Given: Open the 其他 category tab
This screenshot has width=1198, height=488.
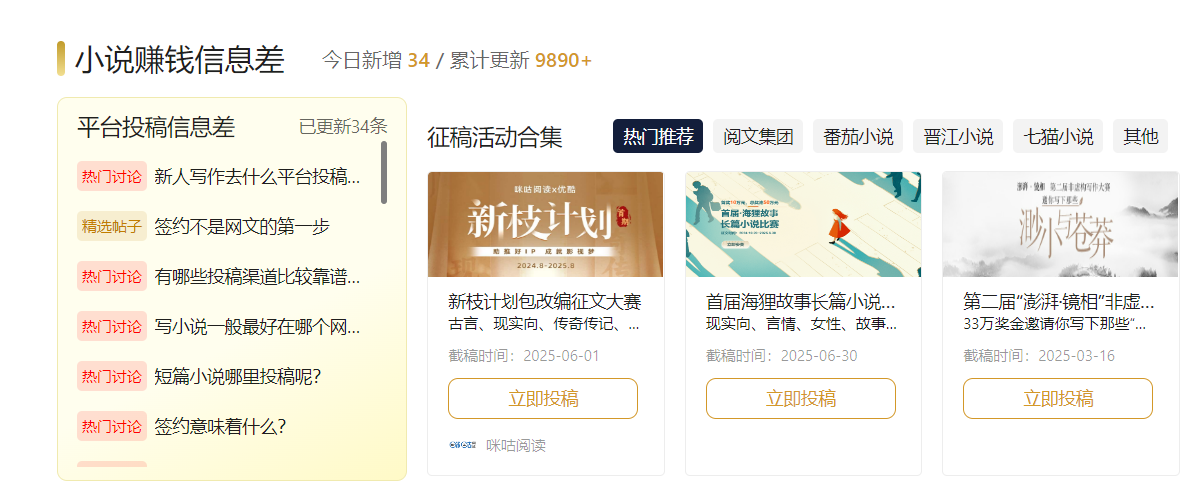Looking at the screenshot, I should pos(1141,137).
